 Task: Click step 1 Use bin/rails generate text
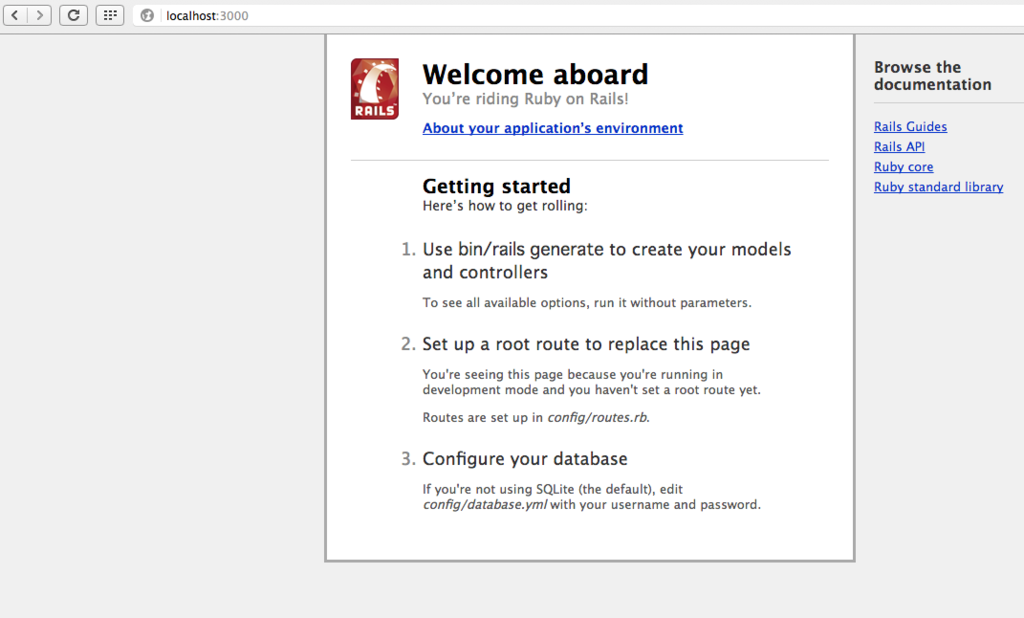click(607, 261)
